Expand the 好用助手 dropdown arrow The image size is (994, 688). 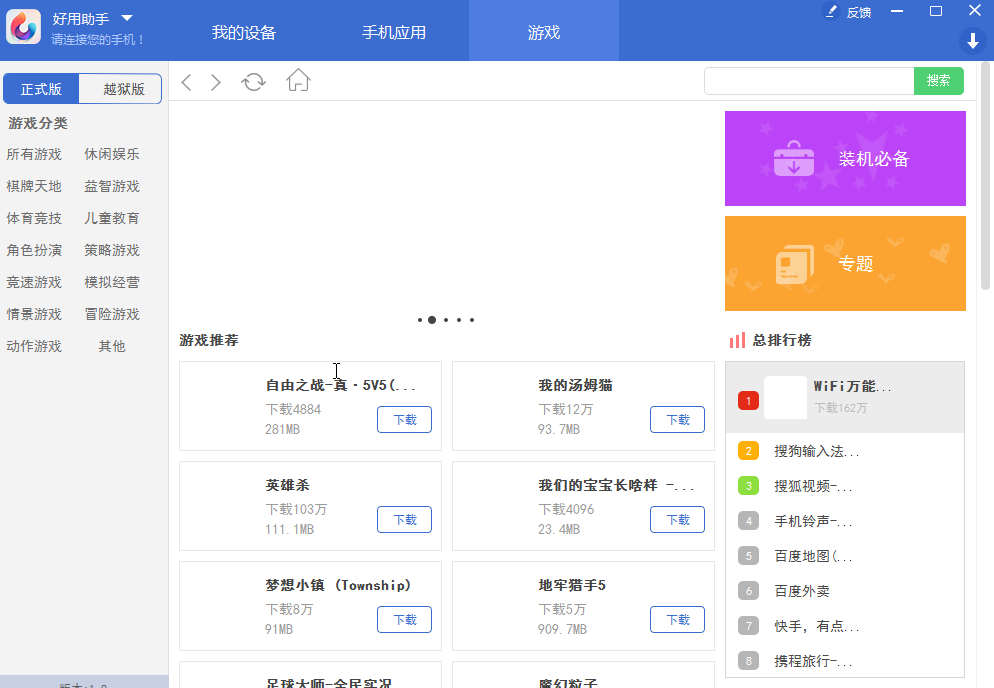point(127,18)
